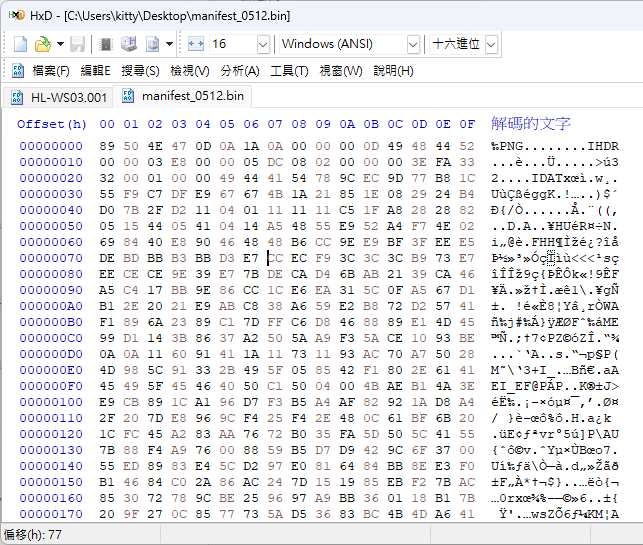
Task: Click the Open disk icon
Action: click(x=128, y=44)
